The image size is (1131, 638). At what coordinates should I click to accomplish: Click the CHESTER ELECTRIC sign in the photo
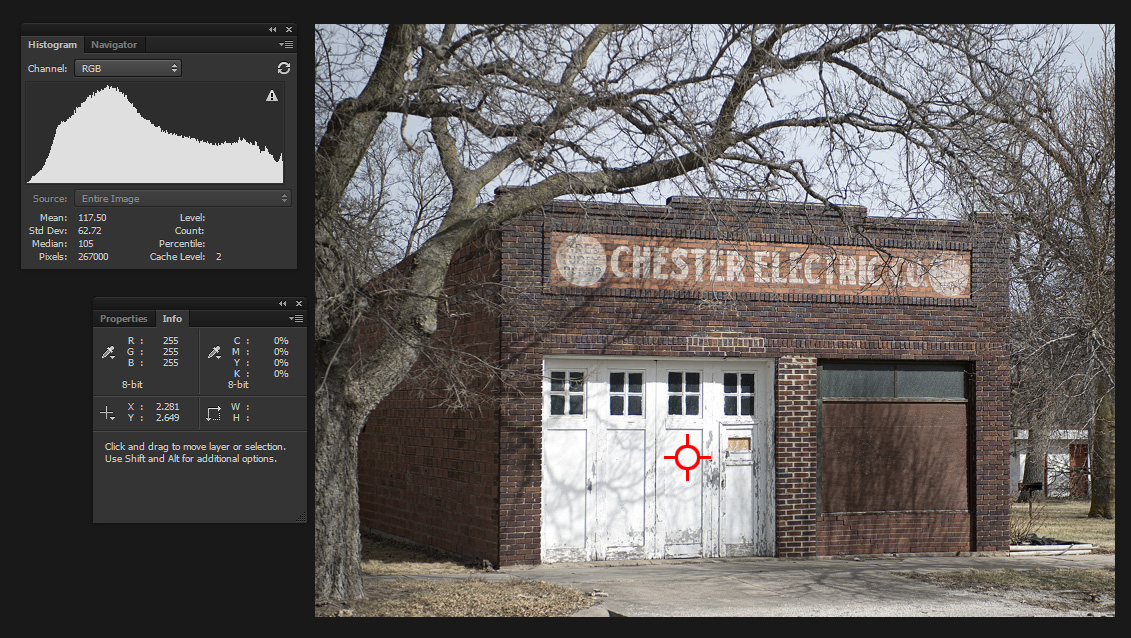(760, 266)
